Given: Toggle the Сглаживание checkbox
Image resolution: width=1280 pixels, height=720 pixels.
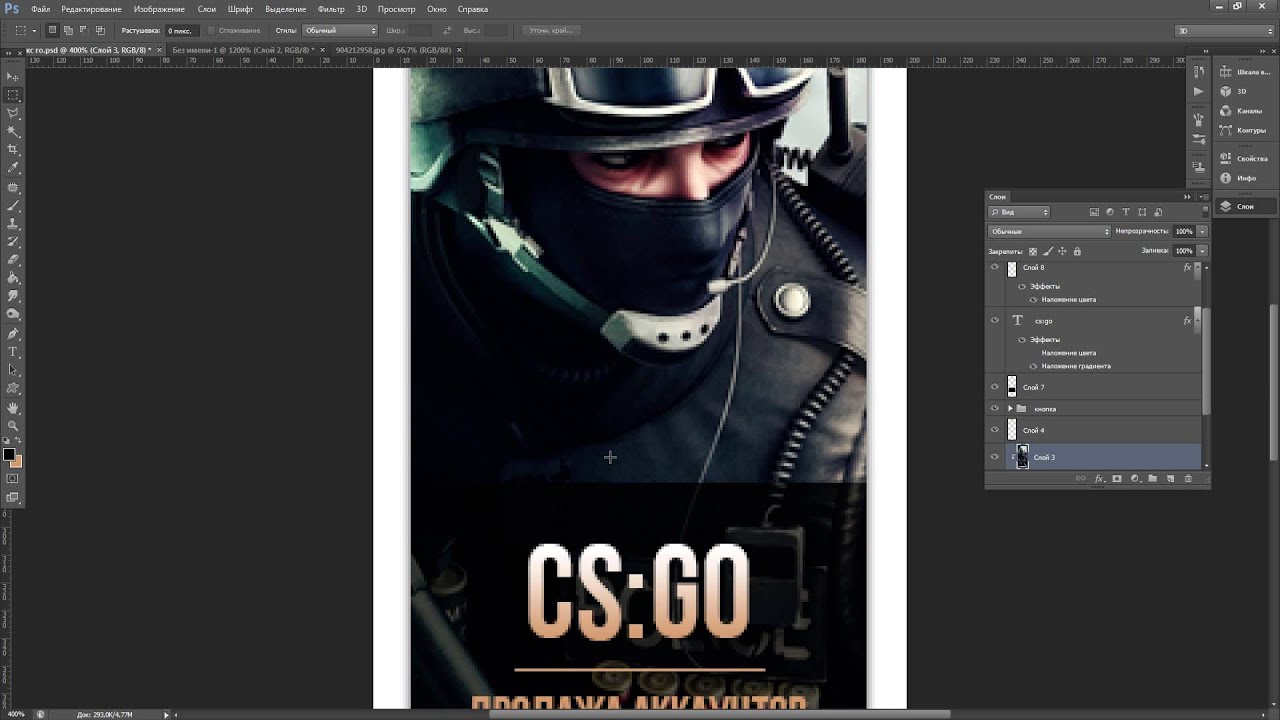Looking at the screenshot, I should click(x=212, y=30).
